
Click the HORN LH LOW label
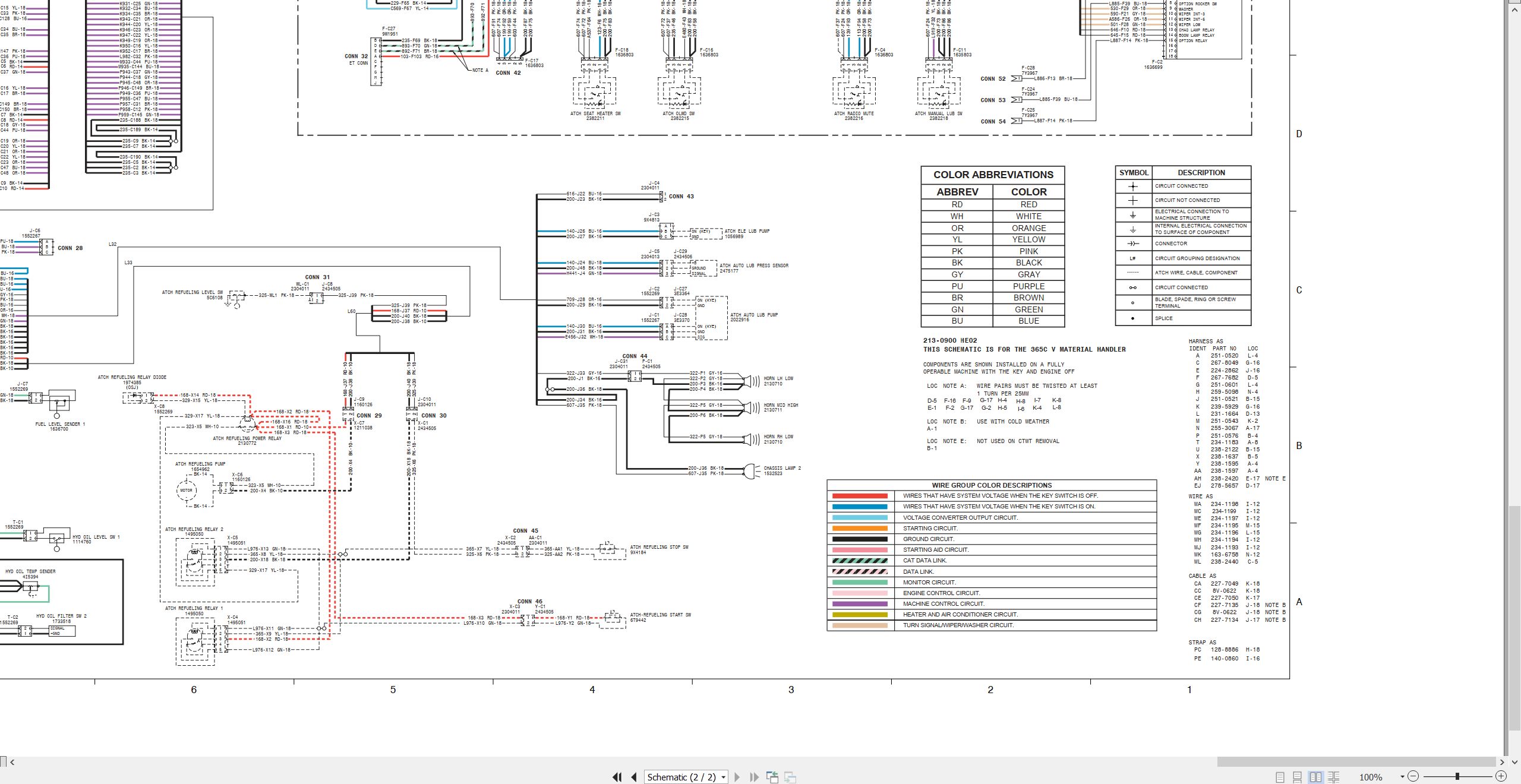[778, 378]
